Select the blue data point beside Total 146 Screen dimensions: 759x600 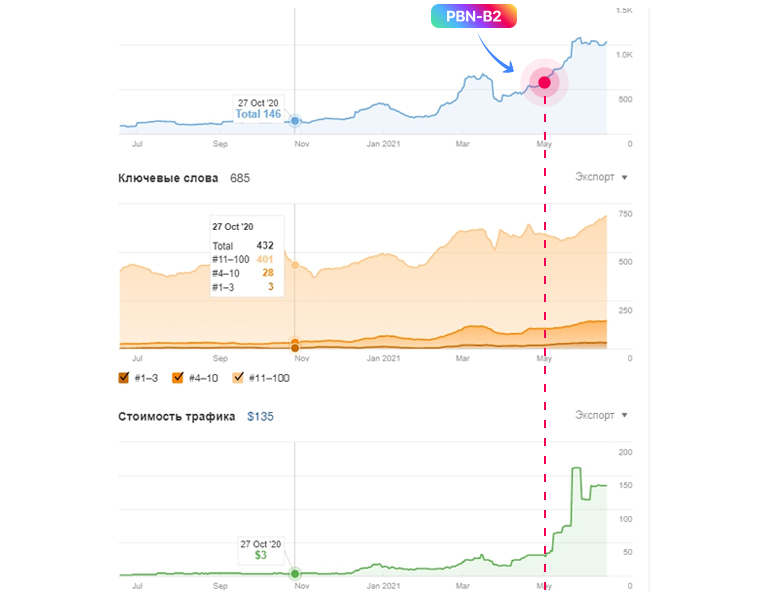[295, 121]
